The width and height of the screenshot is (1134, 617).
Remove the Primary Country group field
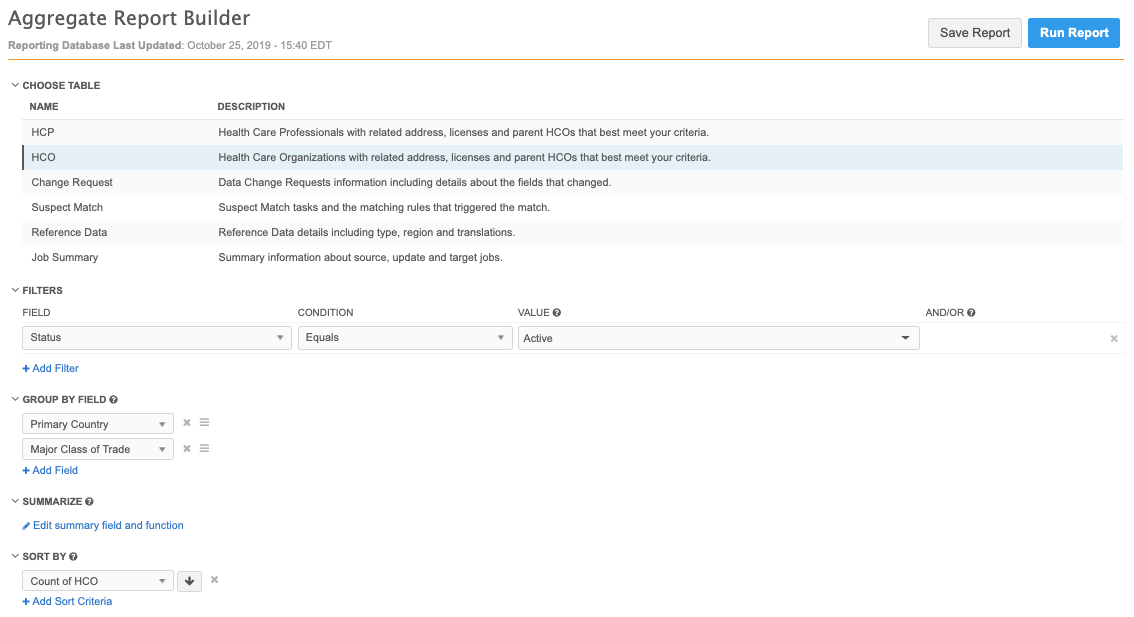click(x=186, y=423)
